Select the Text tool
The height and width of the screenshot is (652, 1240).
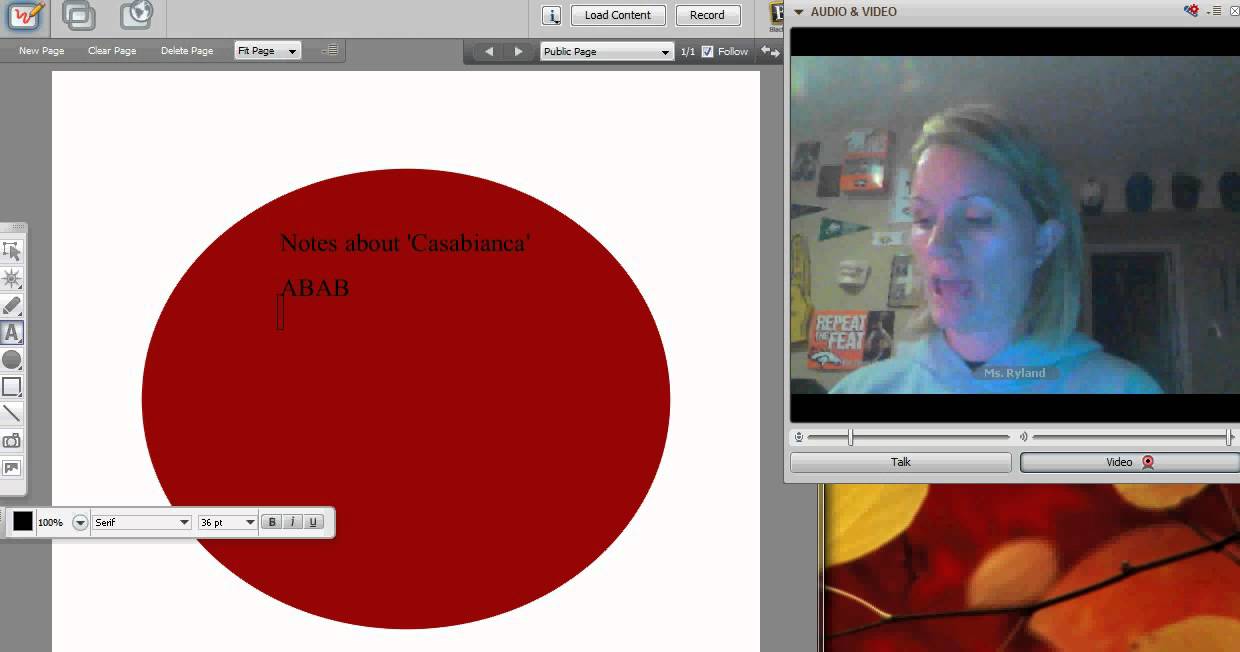12,333
